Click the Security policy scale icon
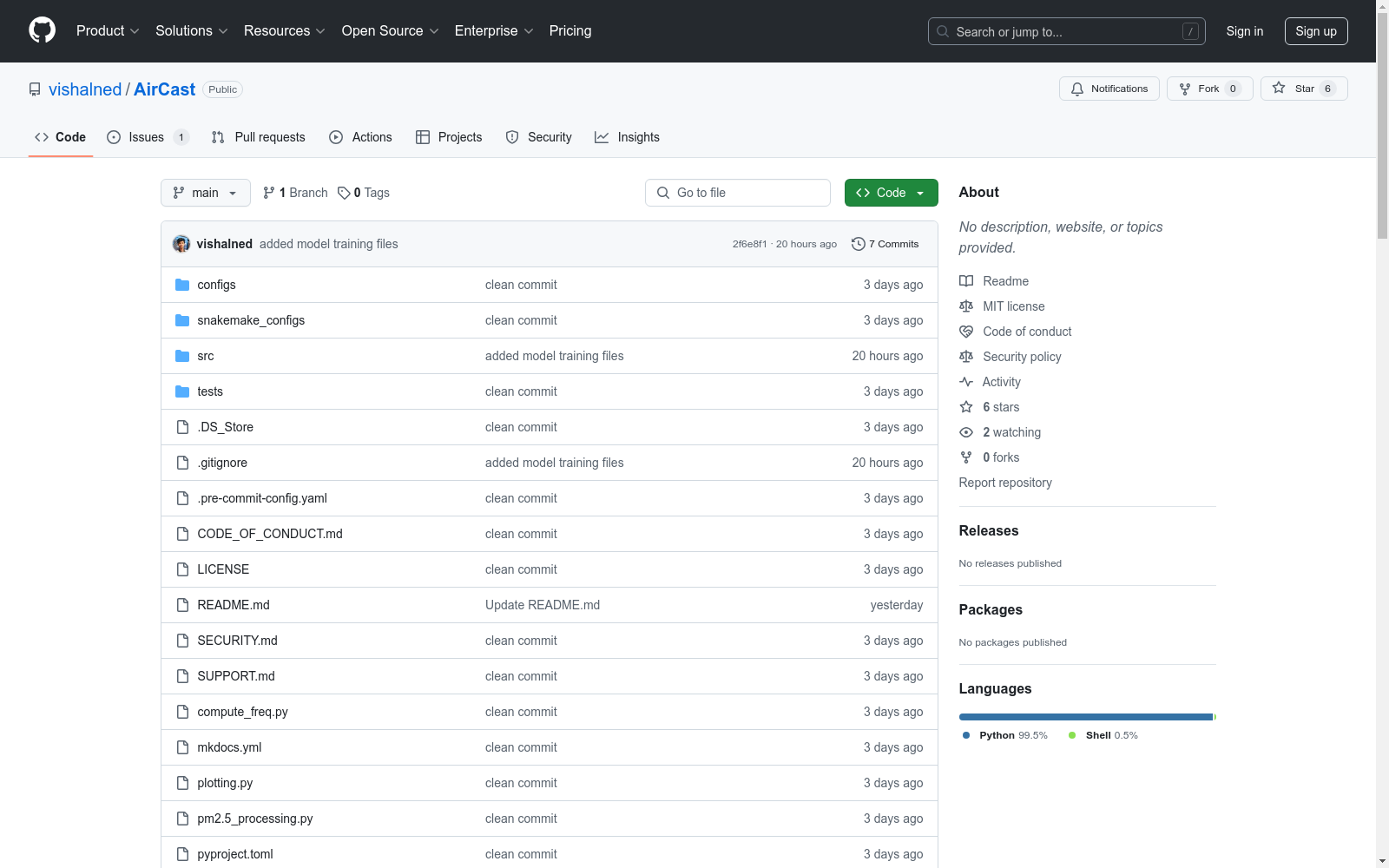The image size is (1389, 868). click(x=966, y=357)
